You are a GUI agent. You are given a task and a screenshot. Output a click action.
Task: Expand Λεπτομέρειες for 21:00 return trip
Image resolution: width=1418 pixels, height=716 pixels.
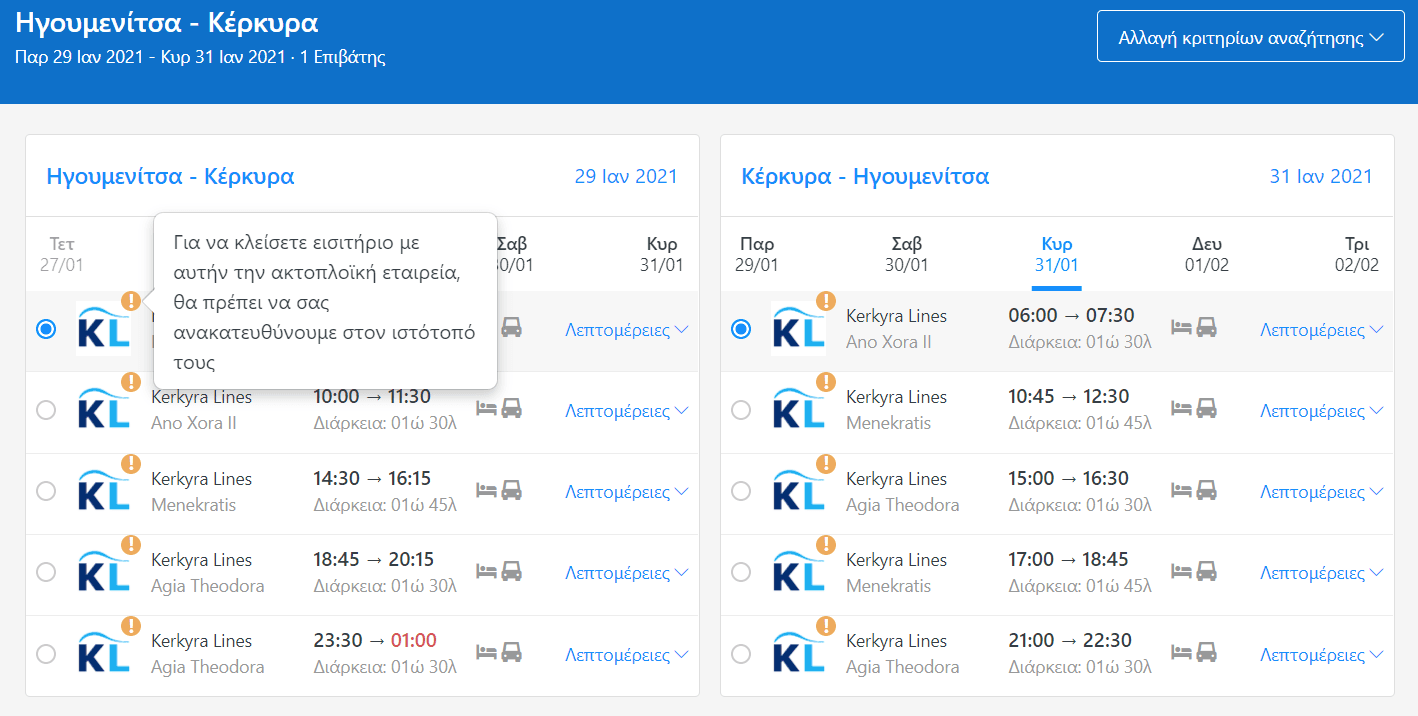tap(1321, 655)
